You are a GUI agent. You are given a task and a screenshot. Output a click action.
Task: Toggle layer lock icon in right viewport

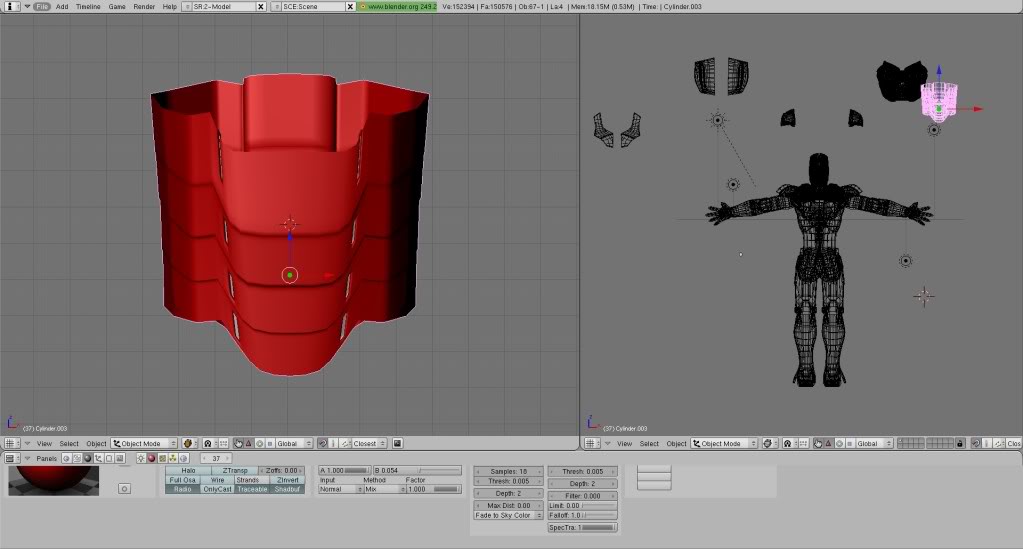tap(960, 443)
